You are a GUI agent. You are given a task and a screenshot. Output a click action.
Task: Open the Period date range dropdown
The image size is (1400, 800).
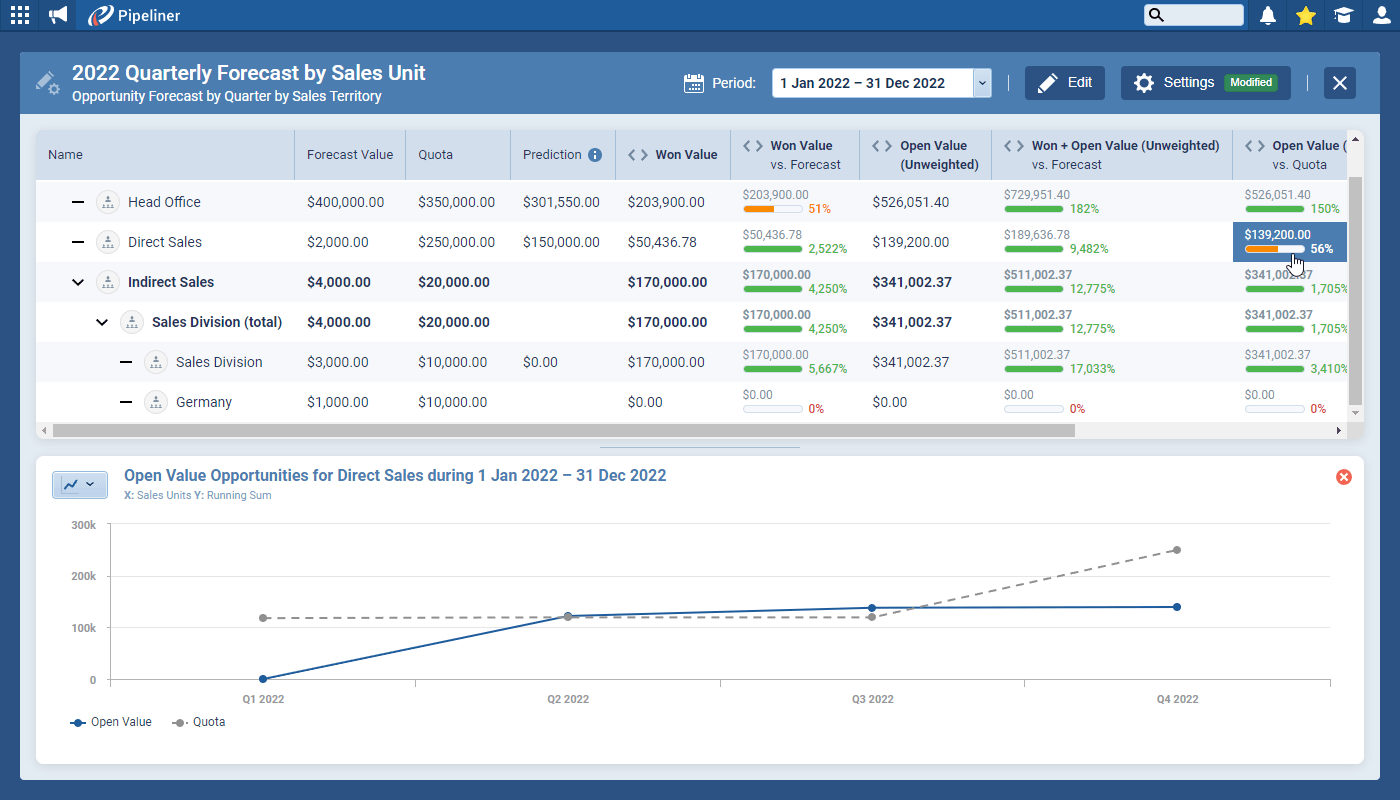click(x=982, y=83)
